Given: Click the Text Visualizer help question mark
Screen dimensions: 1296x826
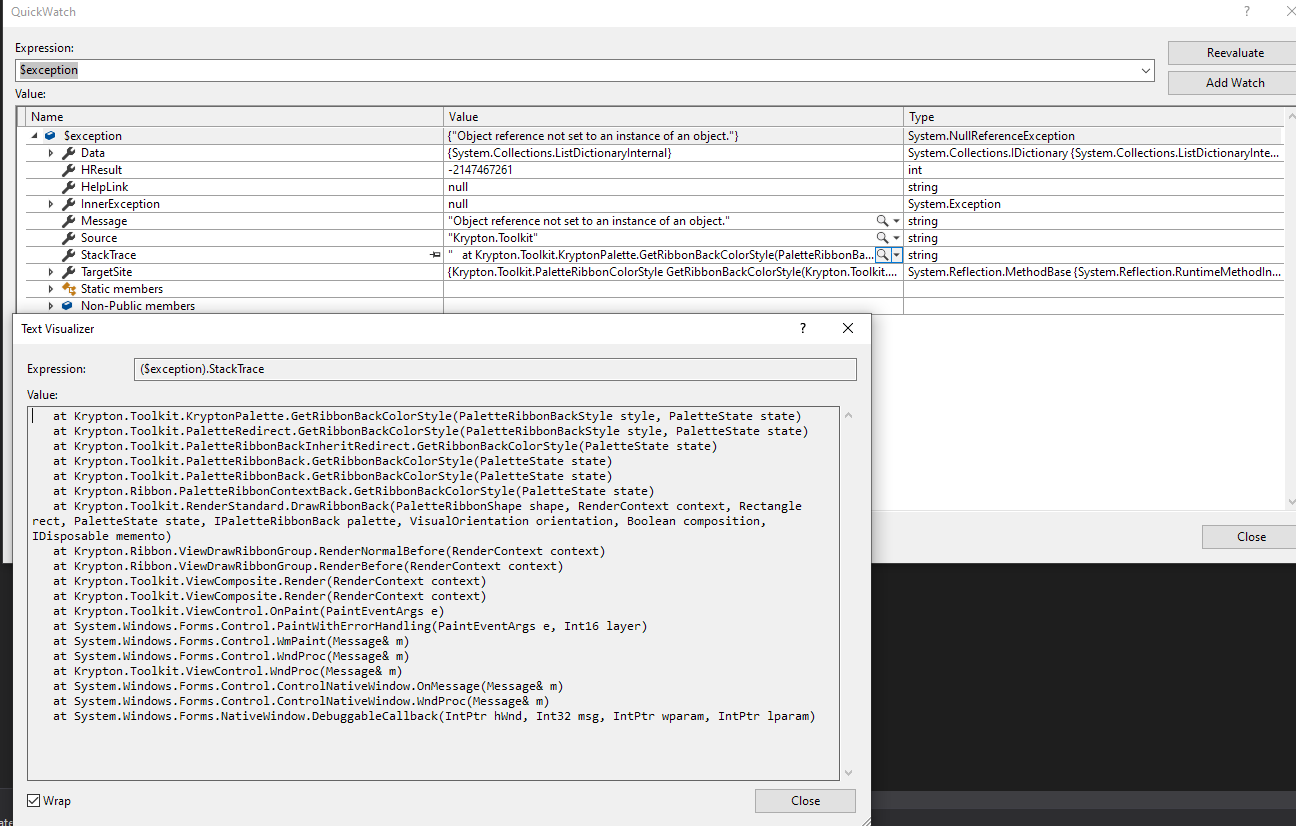Looking at the screenshot, I should 802,327.
